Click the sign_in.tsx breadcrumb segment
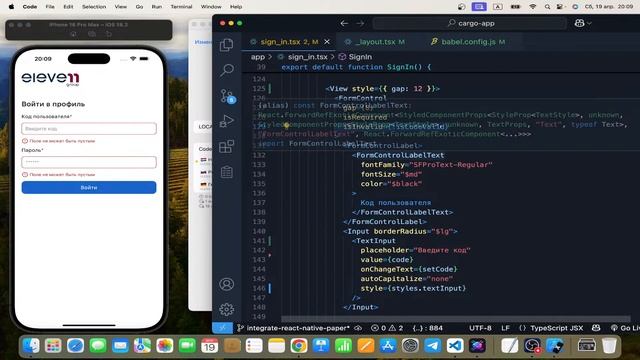The height and width of the screenshot is (360, 640). pos(307,57)
